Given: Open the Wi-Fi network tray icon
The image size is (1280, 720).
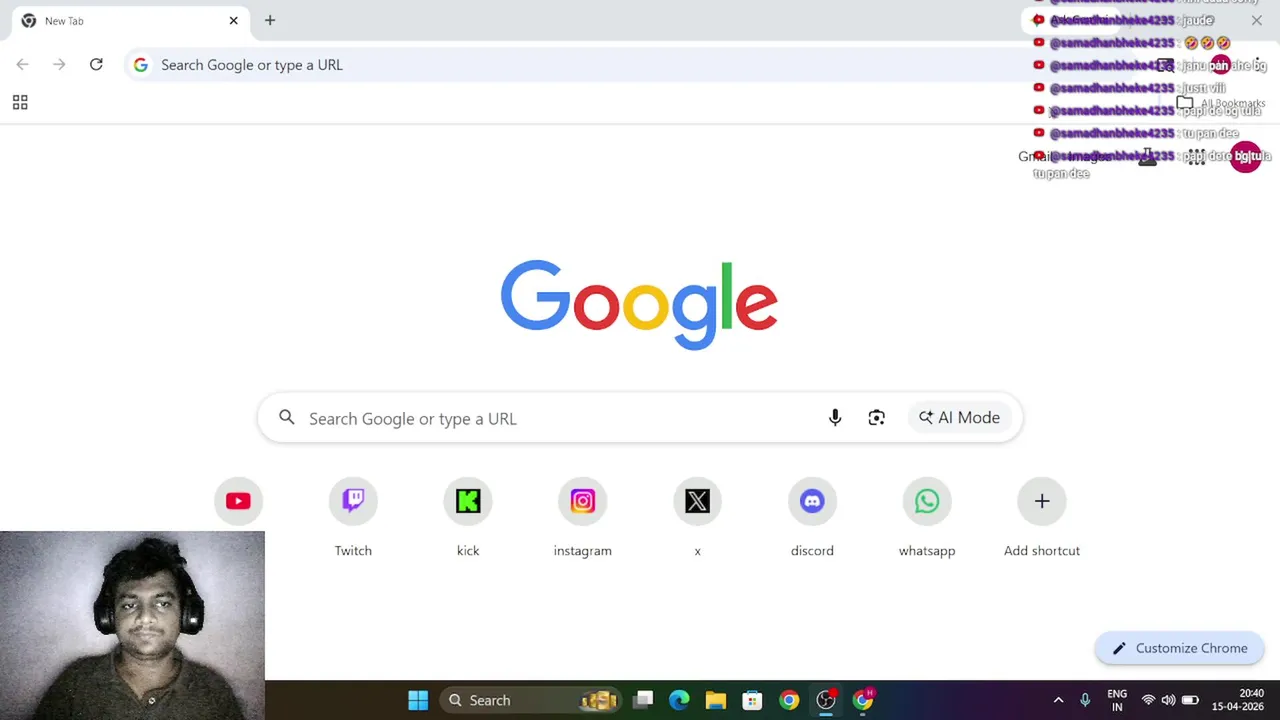Looking at the screenshot, I should coord(1148,700).
